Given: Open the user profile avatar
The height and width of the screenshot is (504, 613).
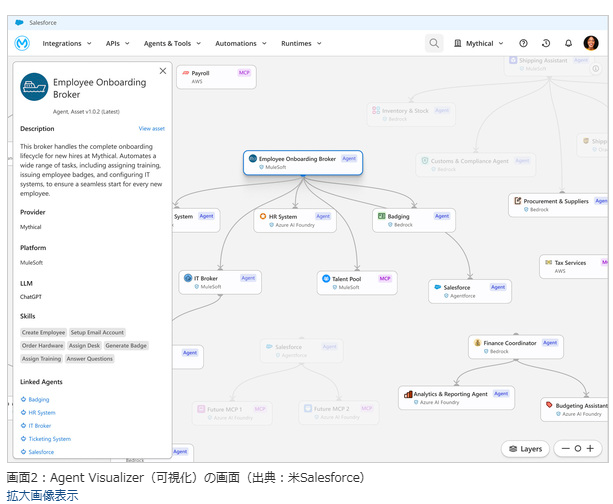Looking at the screenshot, I should [x=591, y=43].
